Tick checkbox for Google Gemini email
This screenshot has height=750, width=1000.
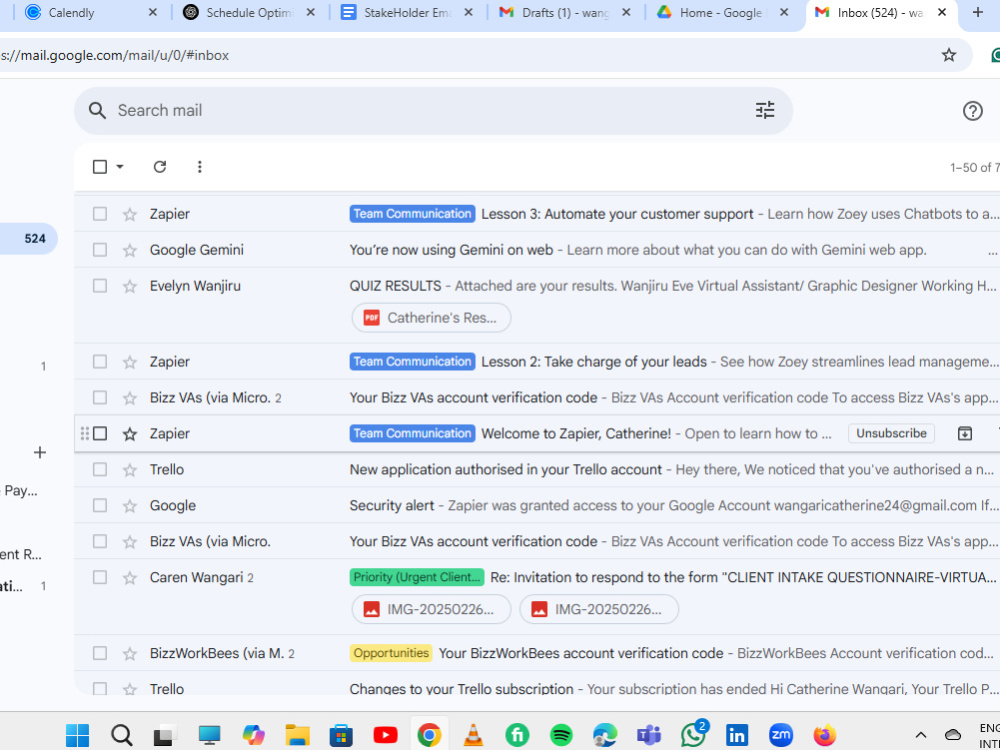click(x=99, y=250)
